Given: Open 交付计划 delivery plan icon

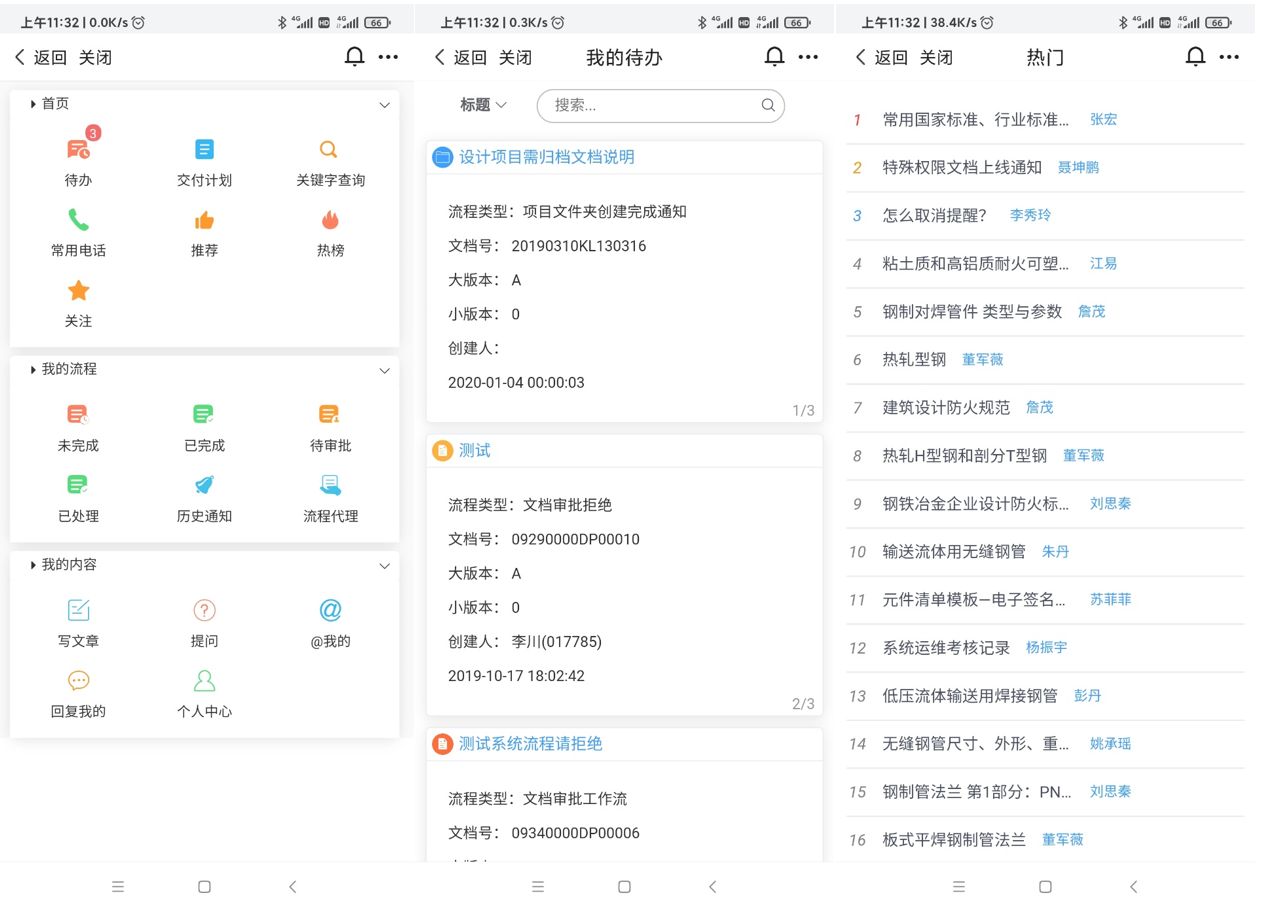Looking at the screenshot, I should click(x=204, y=151).
